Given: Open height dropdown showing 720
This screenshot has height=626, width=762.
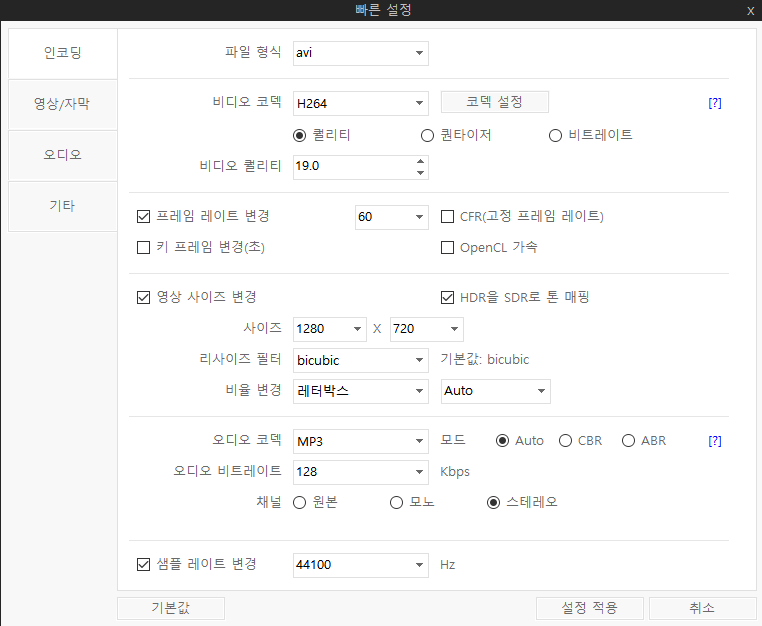Looking at the screenshot, I should pos(427,329).
